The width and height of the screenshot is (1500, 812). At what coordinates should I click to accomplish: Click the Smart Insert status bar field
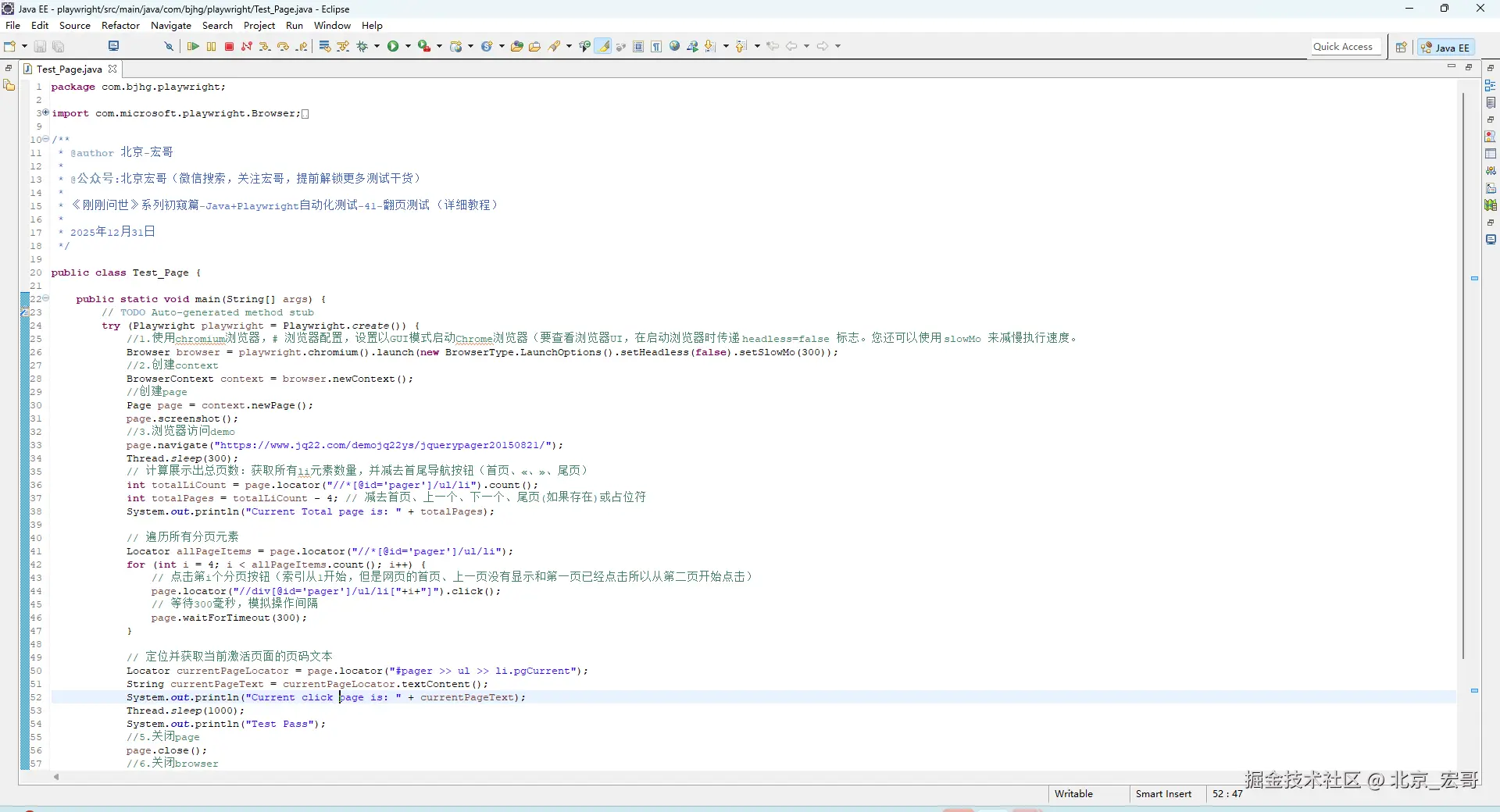(x=1163, y=794)
